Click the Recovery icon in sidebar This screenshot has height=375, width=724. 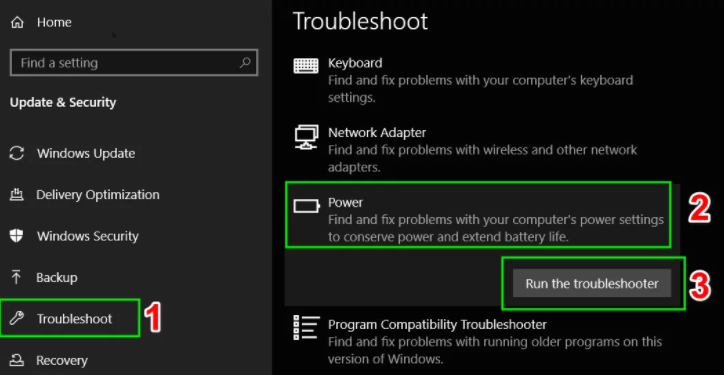point(17,360)
